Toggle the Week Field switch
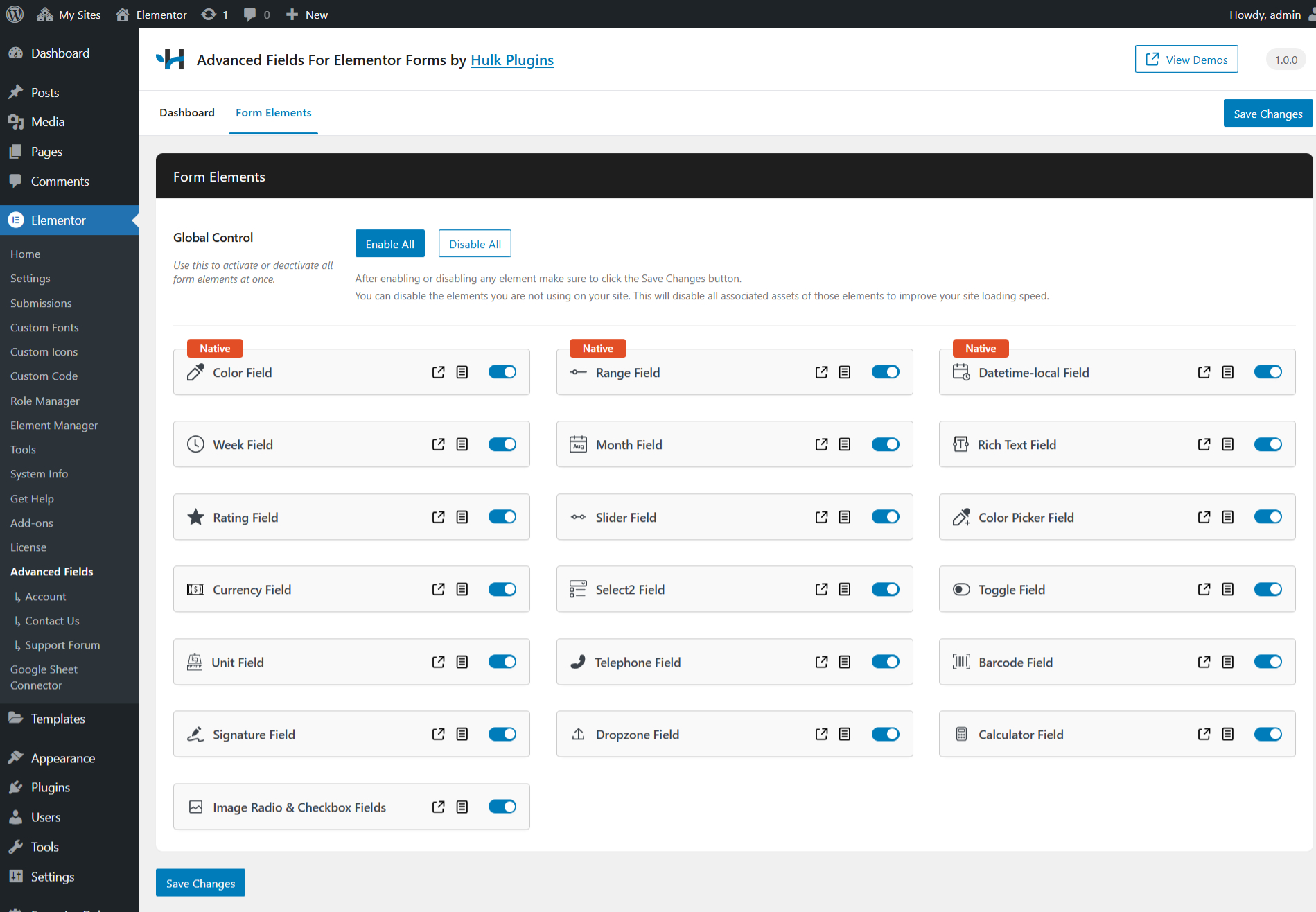Image resolution: width=1316 pixels, height=912 pixels. tap(502, 444)
